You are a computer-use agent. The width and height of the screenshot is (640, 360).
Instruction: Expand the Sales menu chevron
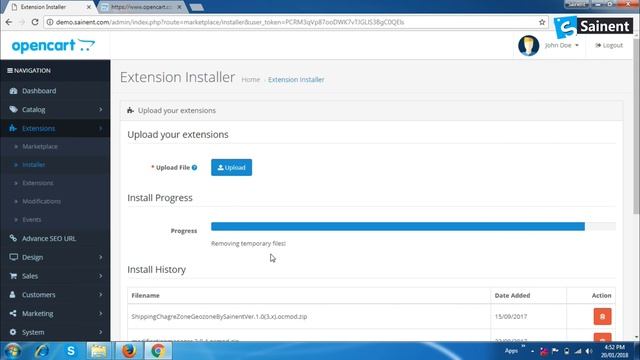(x=100, y=276)
